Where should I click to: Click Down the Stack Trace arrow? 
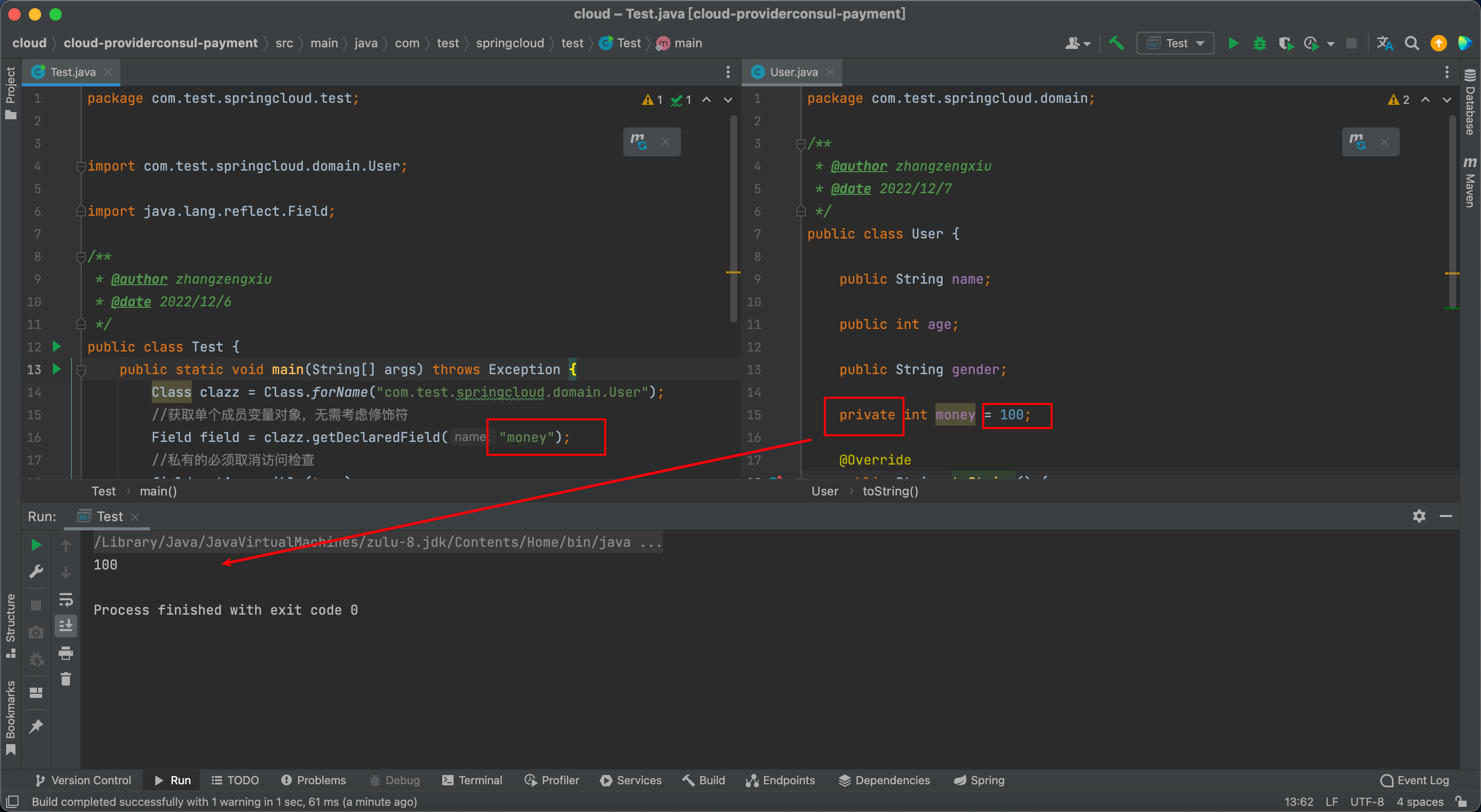coord(65,573)
